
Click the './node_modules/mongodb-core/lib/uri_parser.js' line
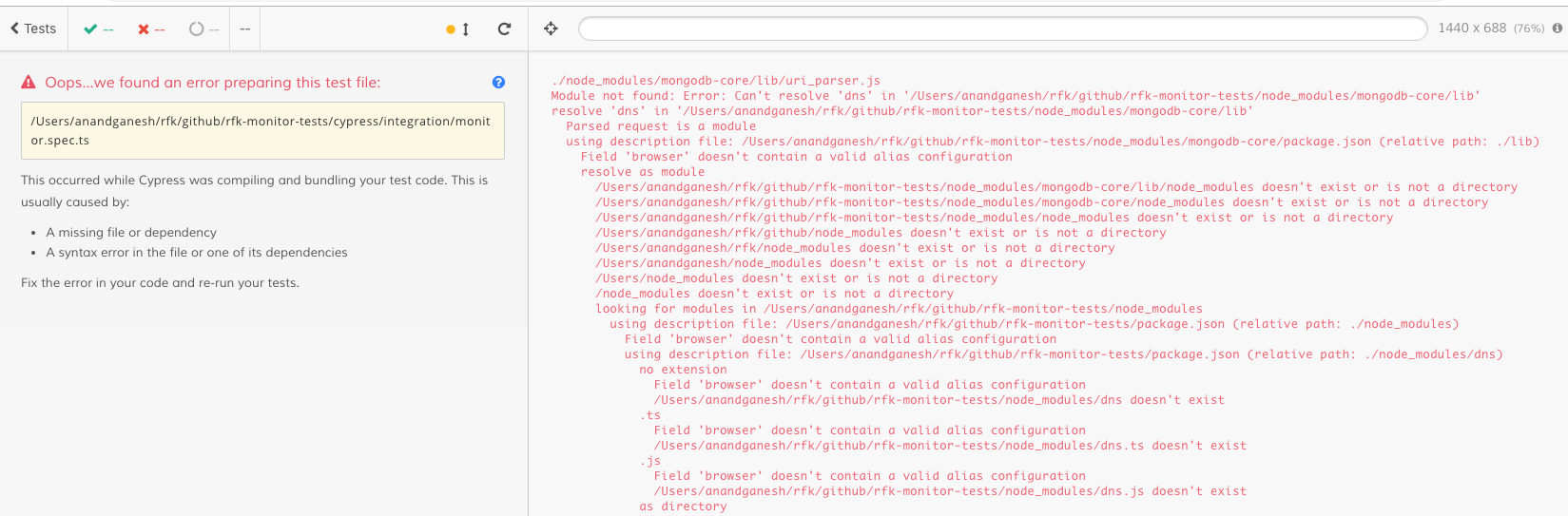716,81
